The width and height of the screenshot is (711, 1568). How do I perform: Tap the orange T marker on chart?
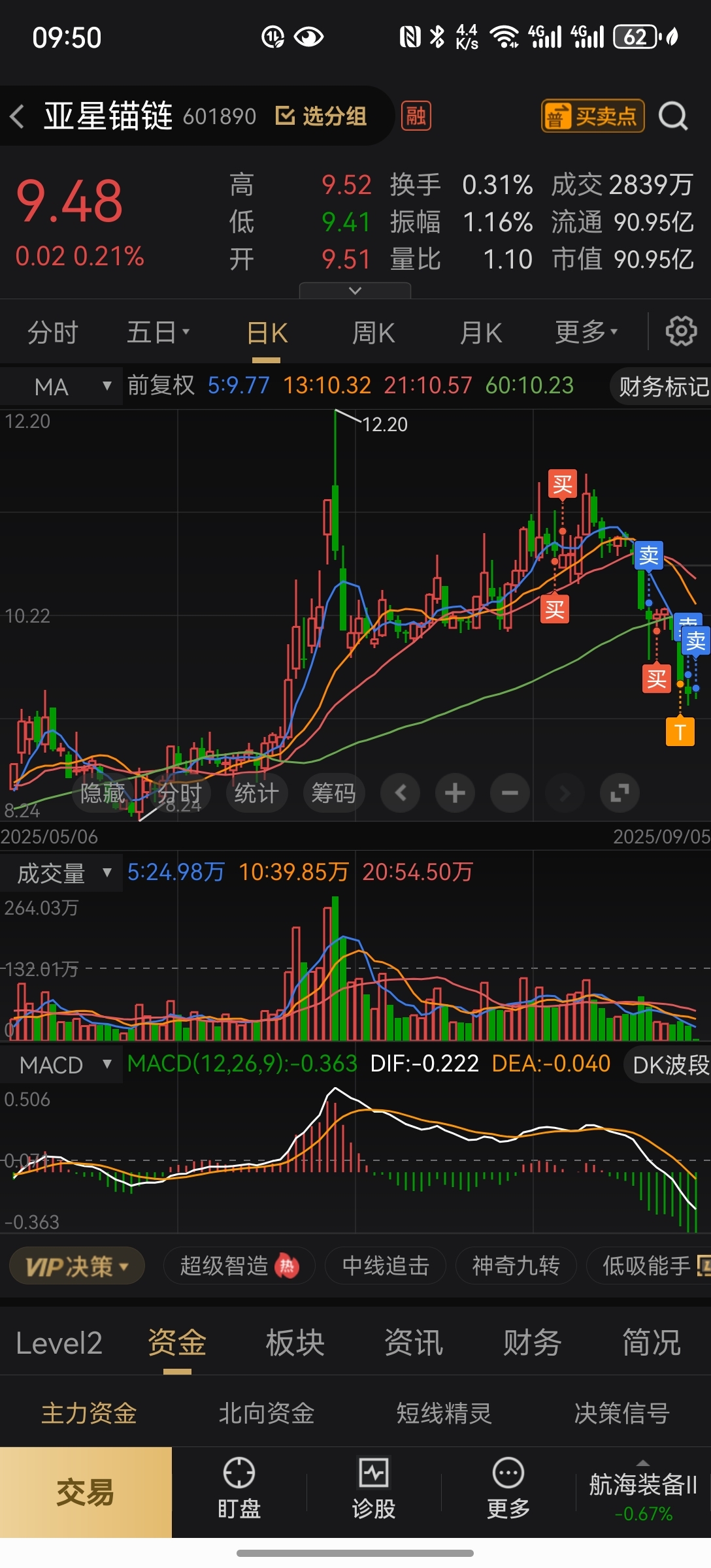click(680, 732)
